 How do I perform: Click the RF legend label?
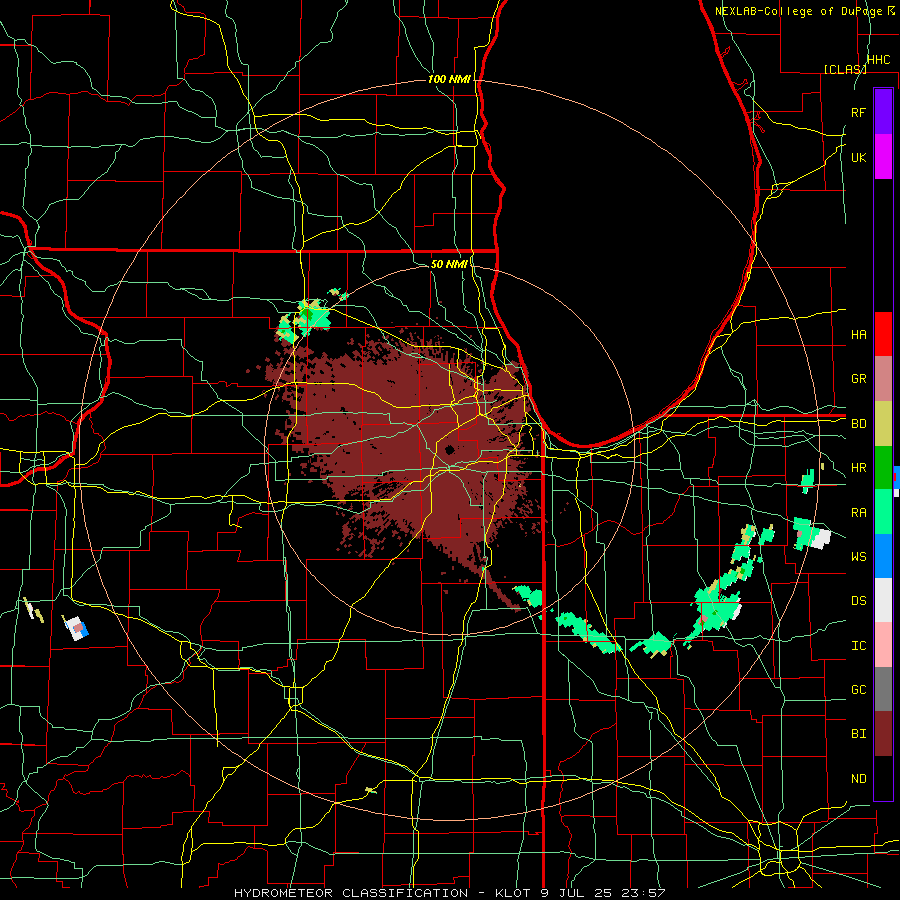point(858,112)
